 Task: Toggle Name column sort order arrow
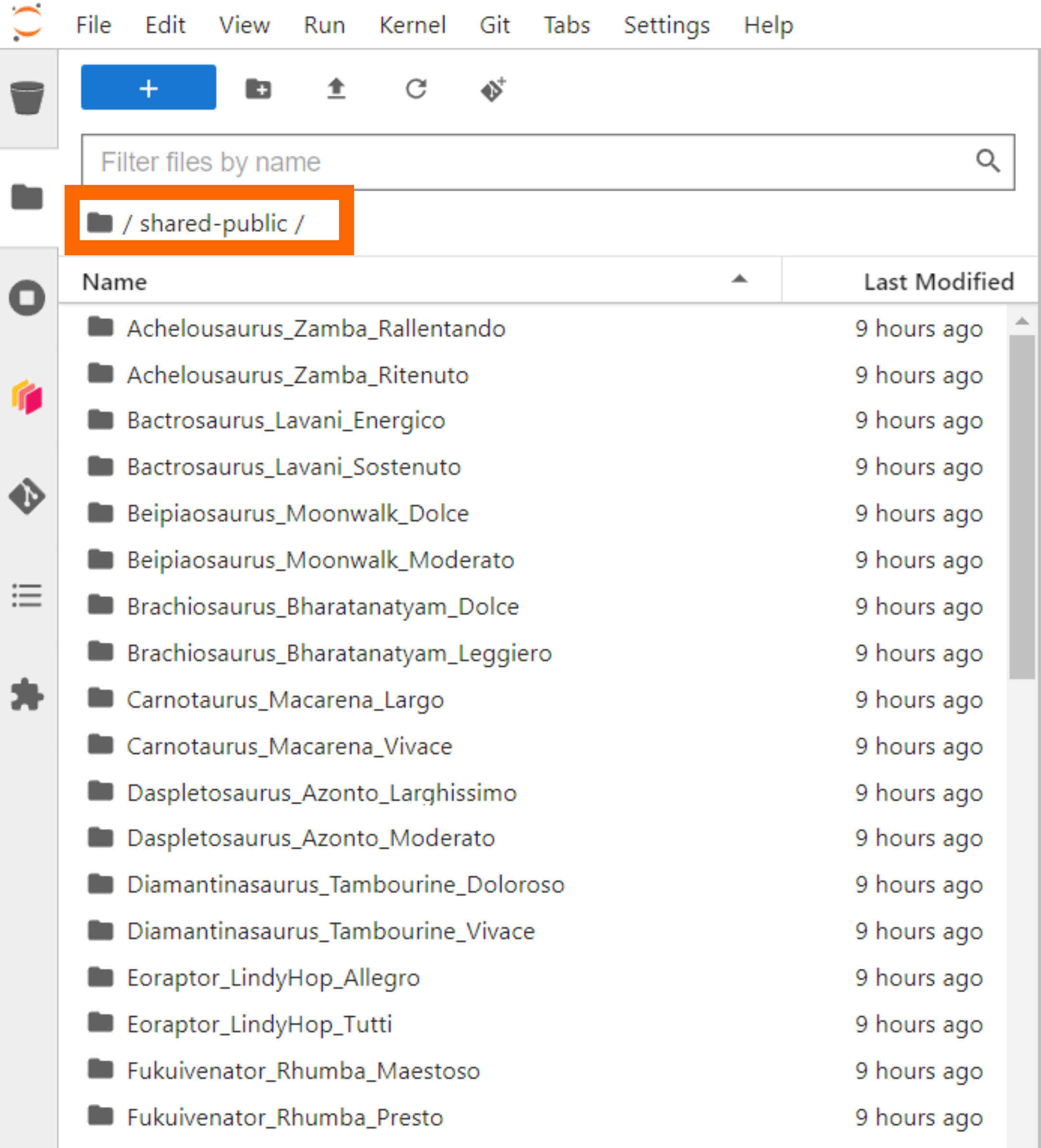click(739, 279)
